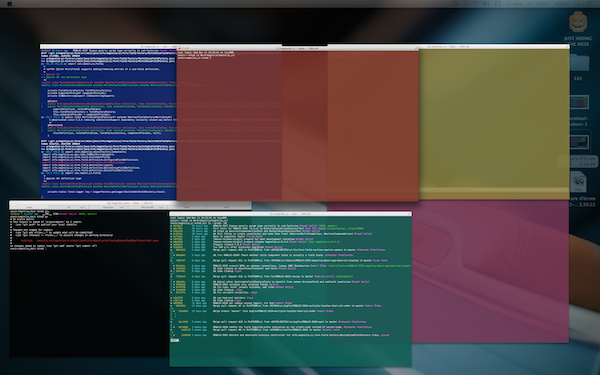Open the Apple menu
600x375 pixels.
(x=10, y=3)
